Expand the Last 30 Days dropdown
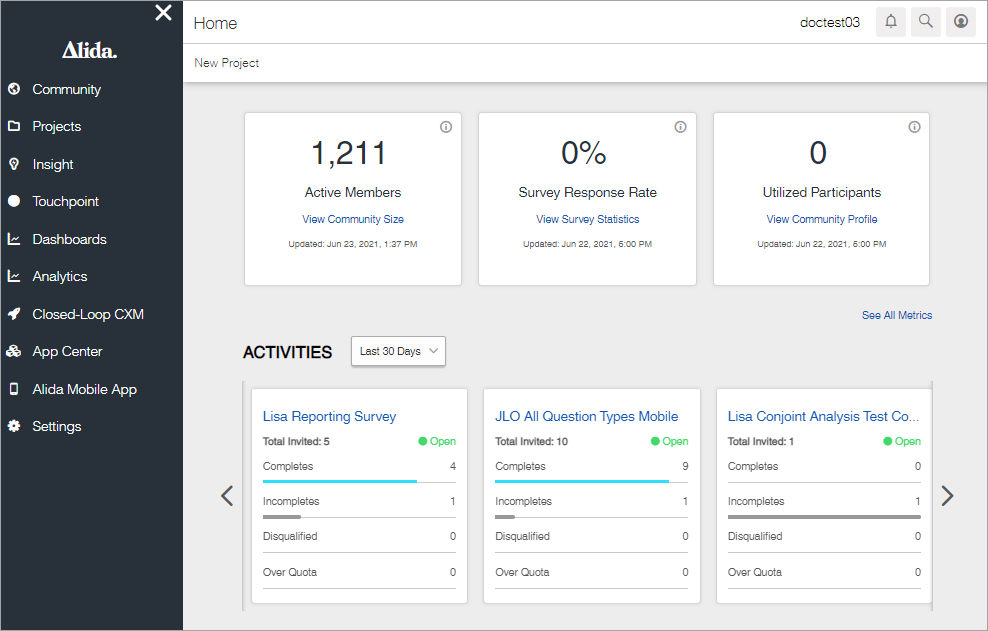The width and height of the screenshot is (988, 631). [398, 351]
